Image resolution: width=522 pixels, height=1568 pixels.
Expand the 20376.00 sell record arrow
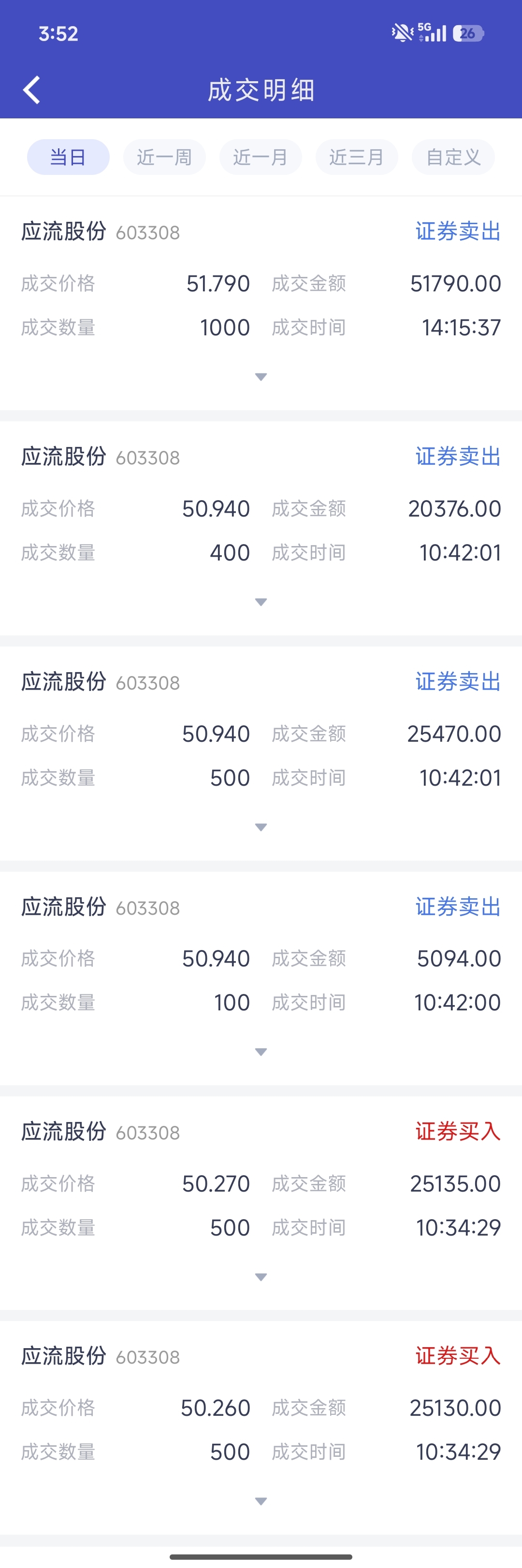261,602
